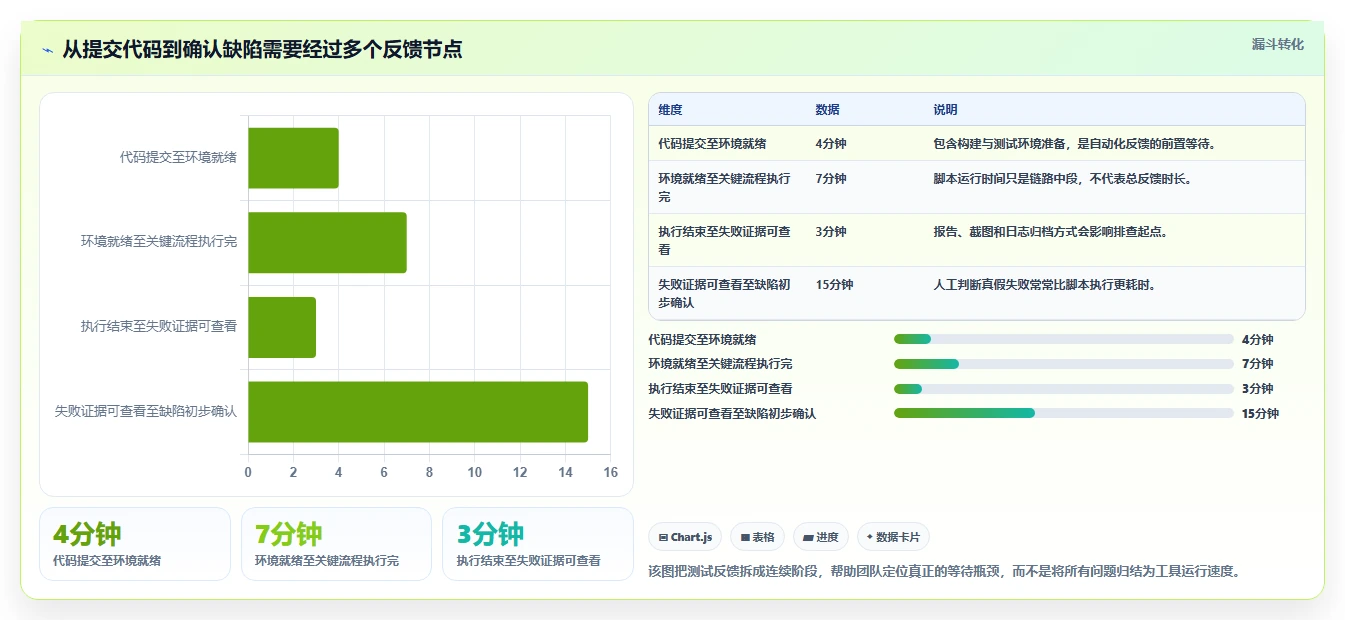Click the description 包含构建与测试环境准备
The height and width of the screenshot is (620, 1345).
tap(1075, 144)
